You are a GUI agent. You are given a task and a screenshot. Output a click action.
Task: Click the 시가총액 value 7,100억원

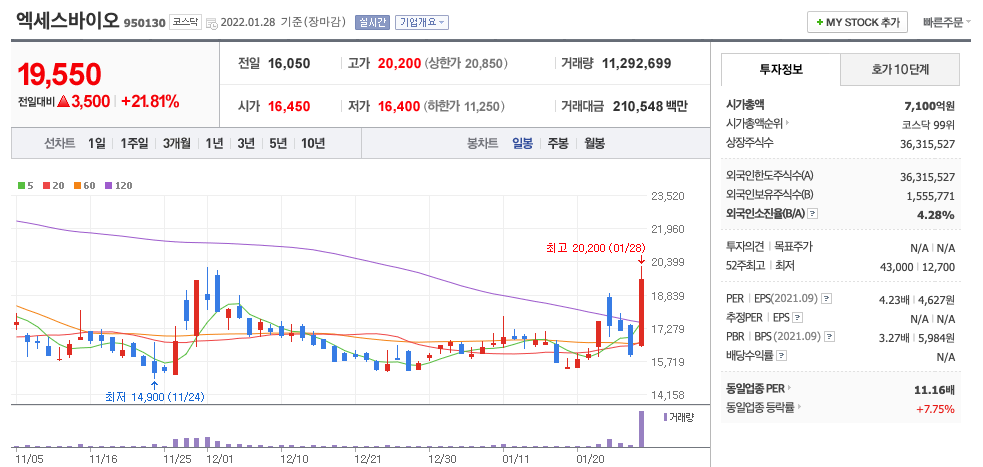928,105
